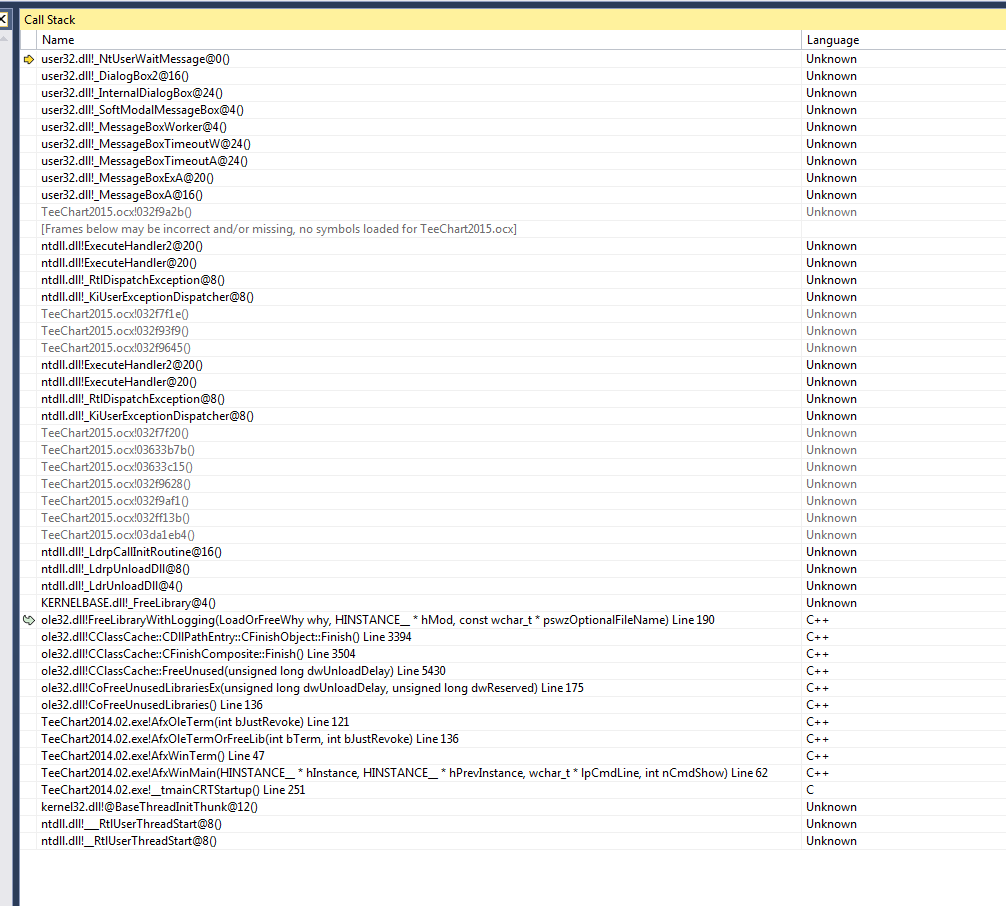
Task: Click the Language column header
Action: [903, 40]
